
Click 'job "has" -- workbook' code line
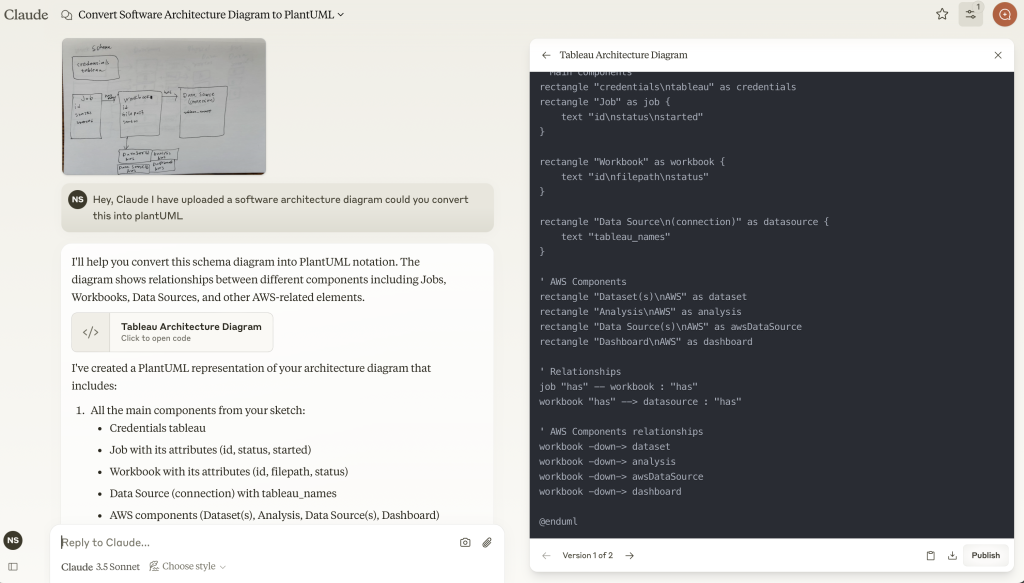[x=618, y=386]
